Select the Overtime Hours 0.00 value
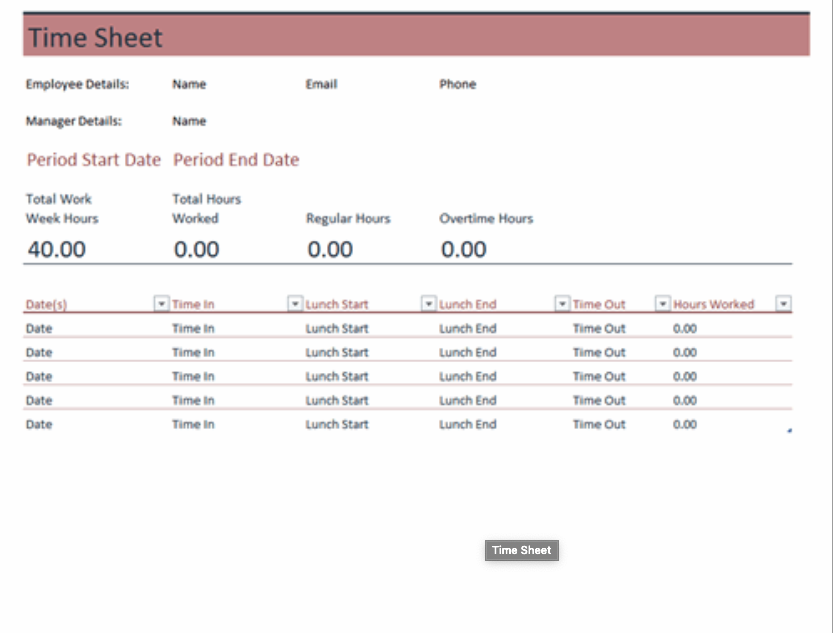Image resolution: width=833 pixels, height=633 pixels. (464, 249)
